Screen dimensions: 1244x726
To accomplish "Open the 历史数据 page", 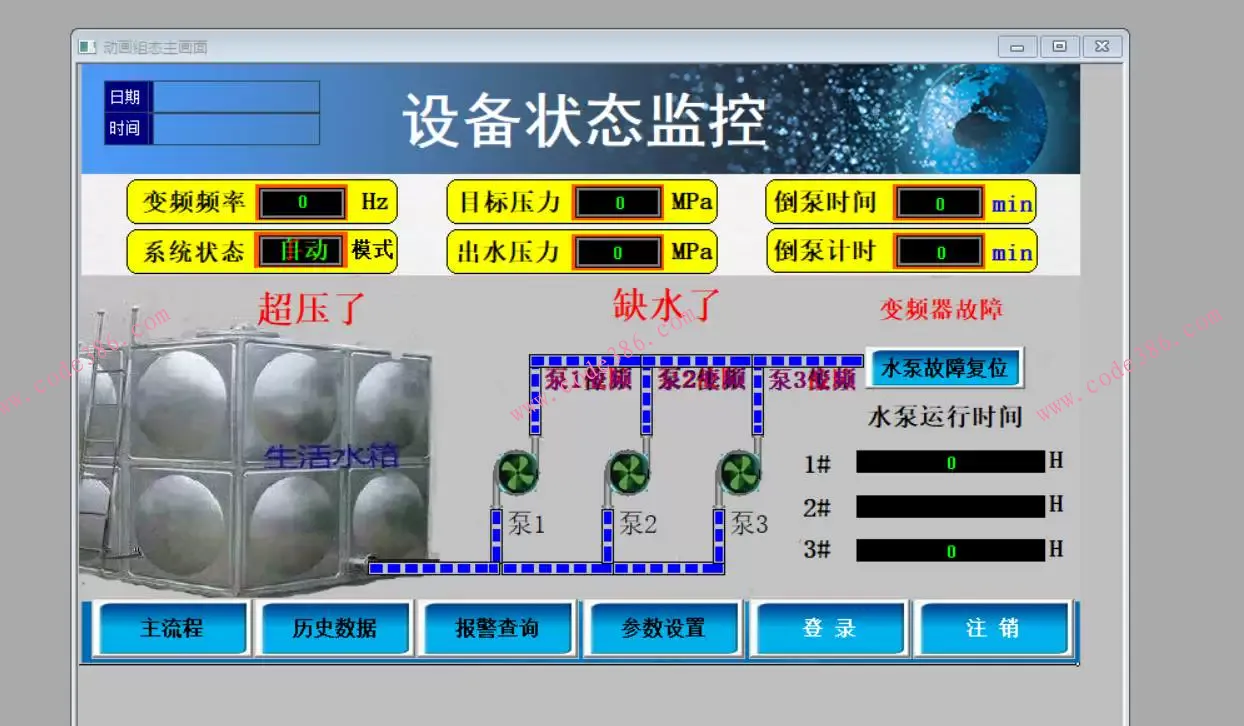I will coord(334,628).
